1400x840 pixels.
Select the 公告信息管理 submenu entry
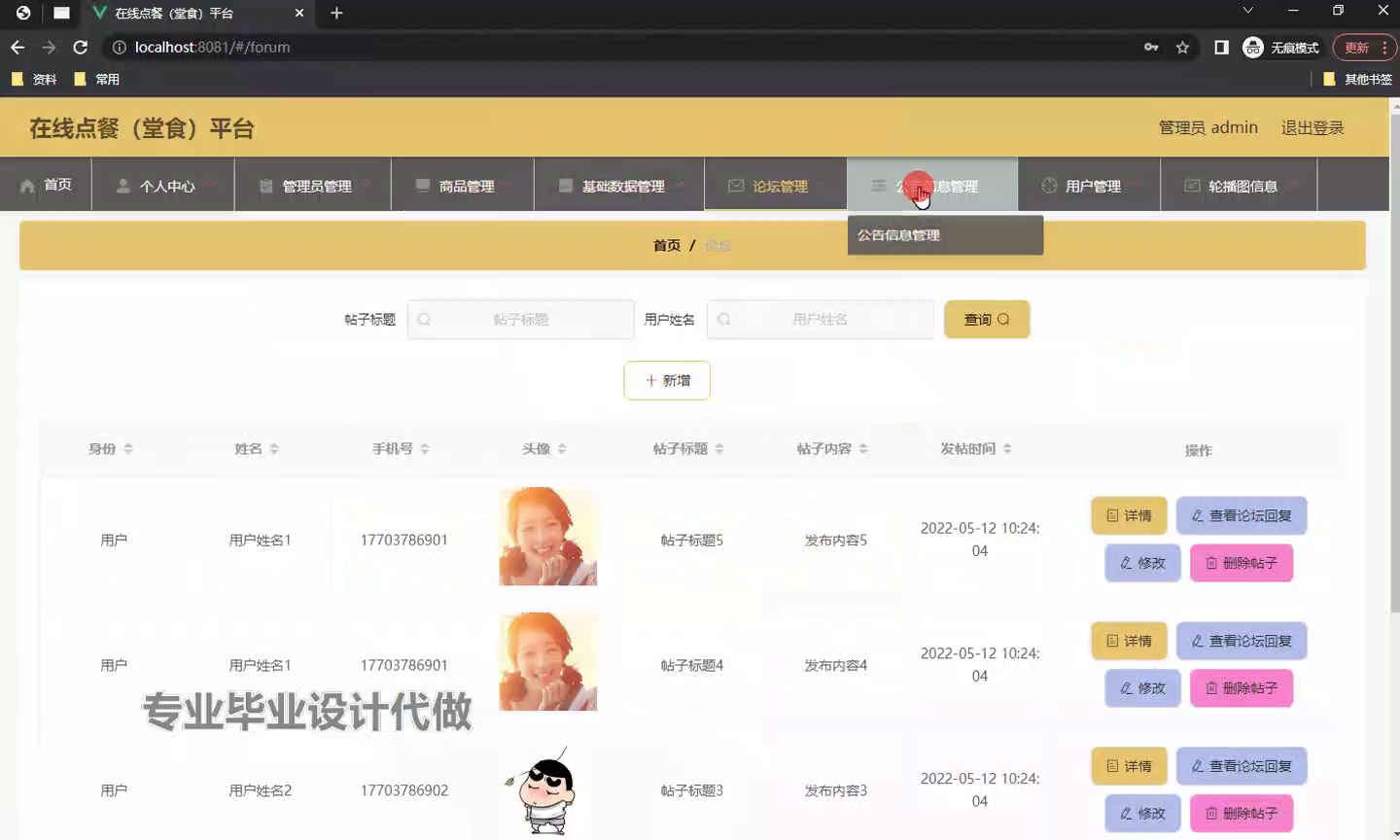(945, 234)
